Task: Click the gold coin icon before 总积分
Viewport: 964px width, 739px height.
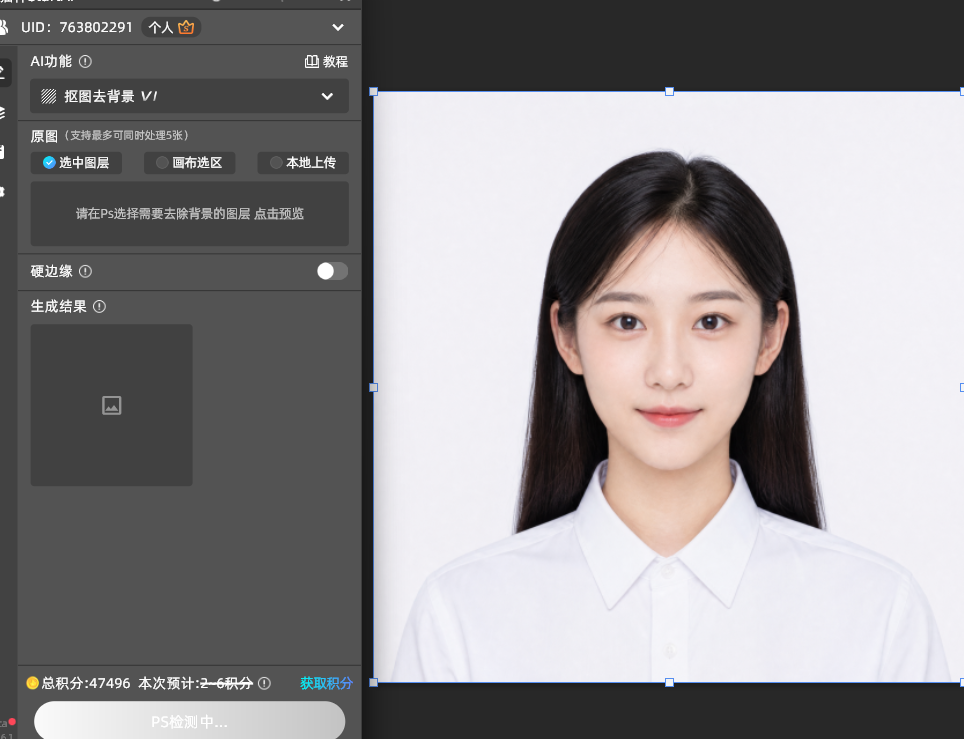Action: (x=33, y=683)
